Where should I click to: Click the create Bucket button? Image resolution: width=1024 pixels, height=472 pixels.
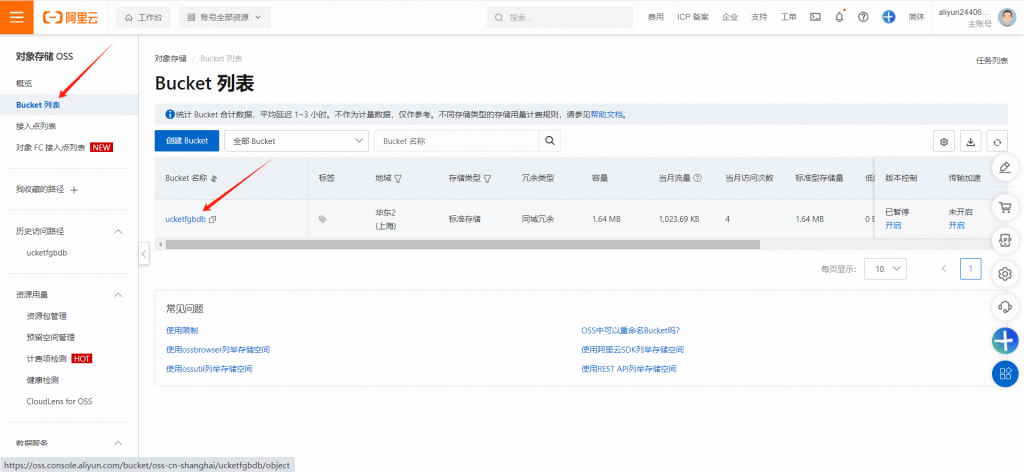click(x=187, y=141)
